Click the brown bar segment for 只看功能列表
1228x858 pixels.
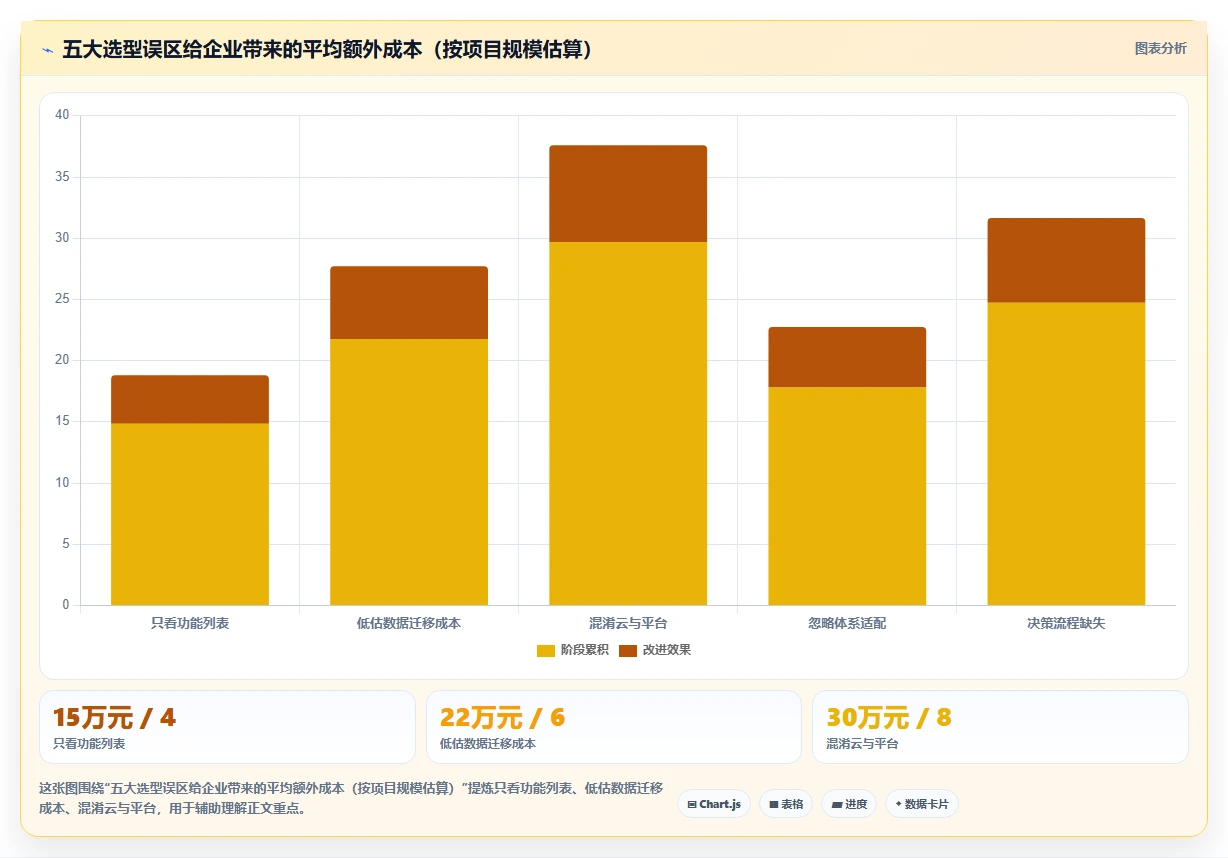point(190,399)
